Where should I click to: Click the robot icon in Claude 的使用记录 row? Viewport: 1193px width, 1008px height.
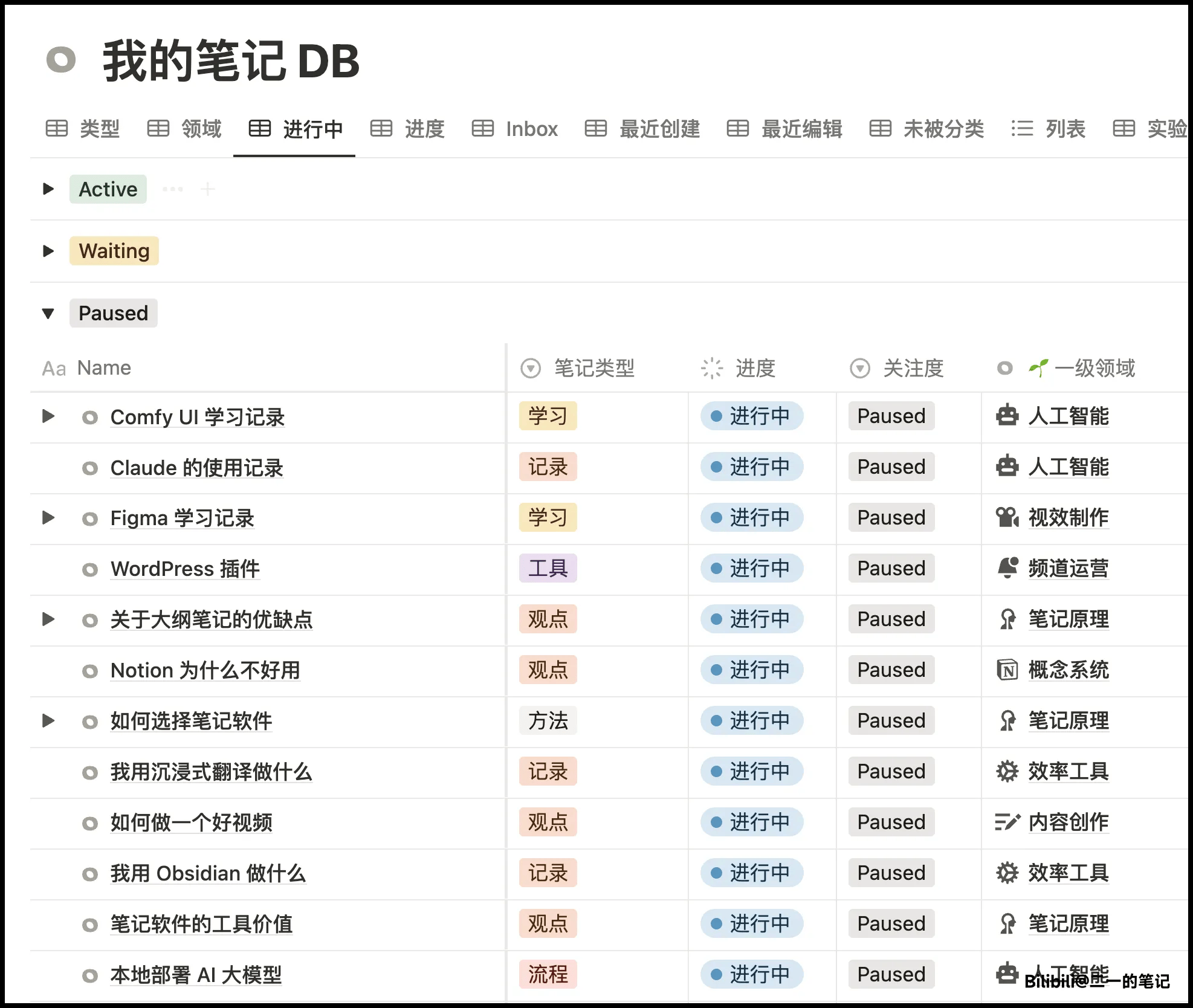coord(1007,467)
